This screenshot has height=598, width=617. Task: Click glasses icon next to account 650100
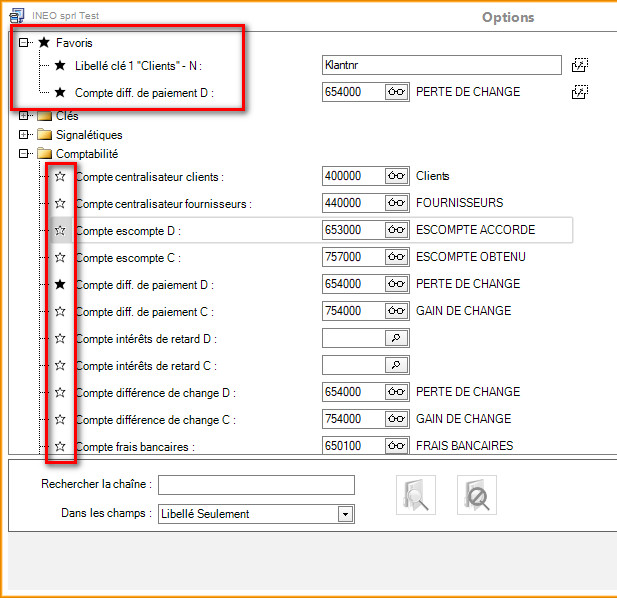coord(397,446)
